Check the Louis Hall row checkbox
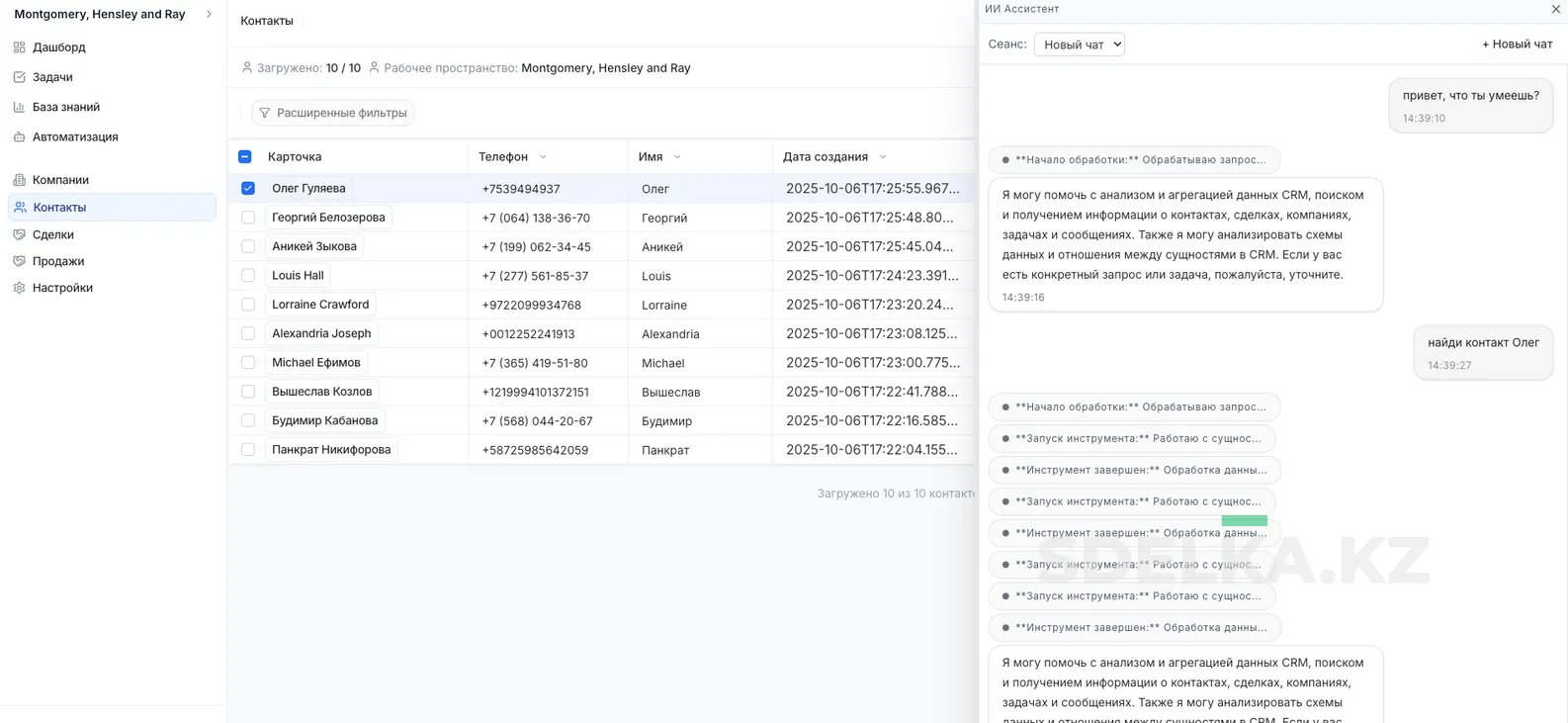 248,276
